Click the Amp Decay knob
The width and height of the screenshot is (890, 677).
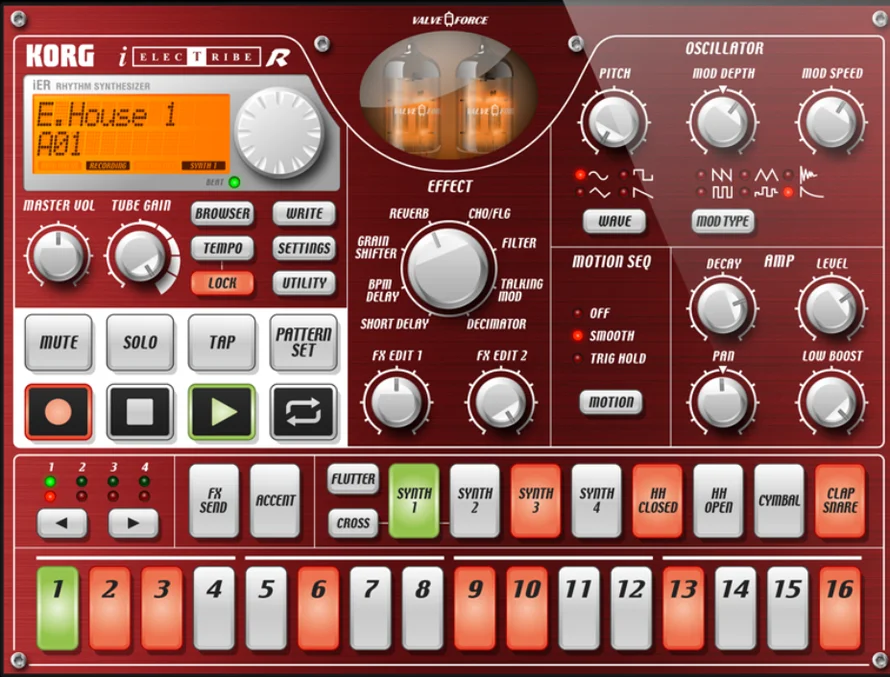click(723, 308)
